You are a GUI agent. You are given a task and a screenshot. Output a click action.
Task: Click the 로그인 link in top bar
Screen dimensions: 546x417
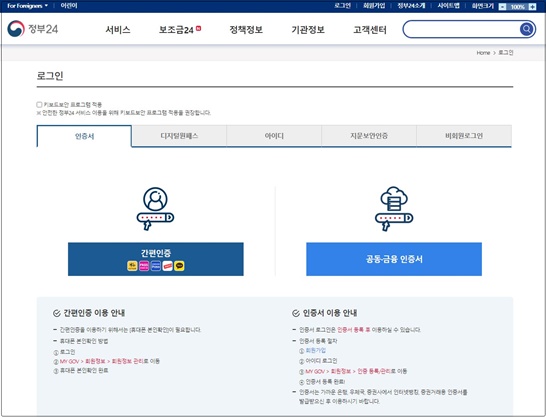(x=343, y=6)
